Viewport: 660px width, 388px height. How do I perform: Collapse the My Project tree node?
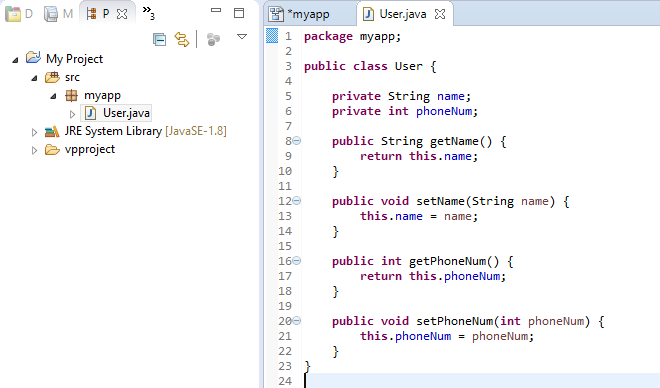16,60
